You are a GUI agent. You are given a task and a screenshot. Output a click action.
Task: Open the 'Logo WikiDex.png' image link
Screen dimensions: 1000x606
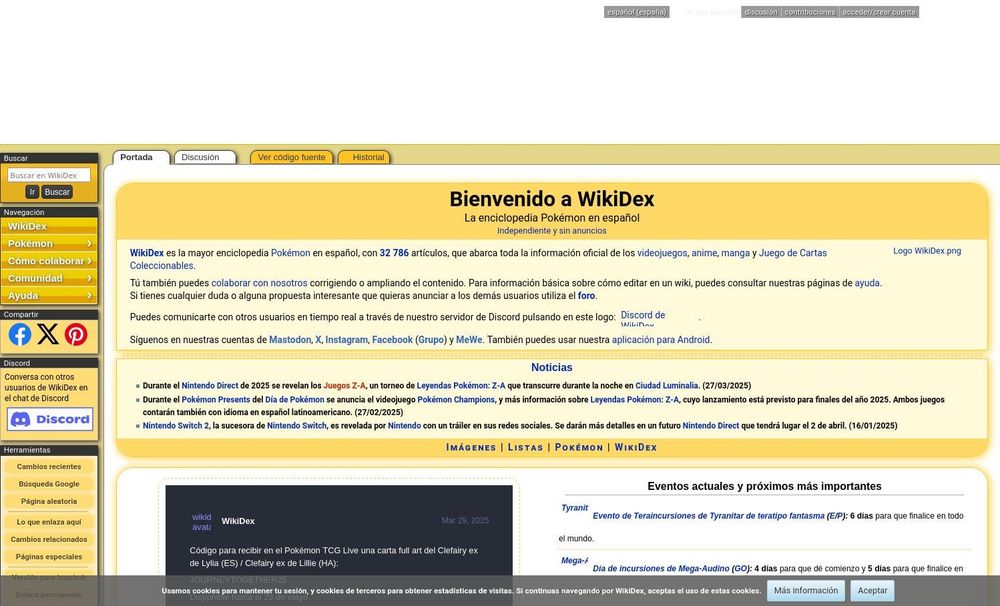[x=927, y=251]
